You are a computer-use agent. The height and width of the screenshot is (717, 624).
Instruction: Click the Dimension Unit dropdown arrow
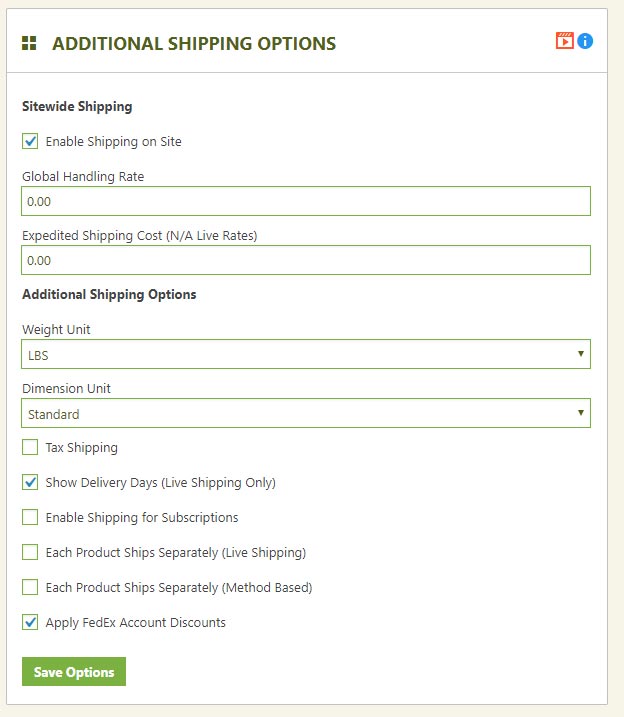(x=581, y=412)
